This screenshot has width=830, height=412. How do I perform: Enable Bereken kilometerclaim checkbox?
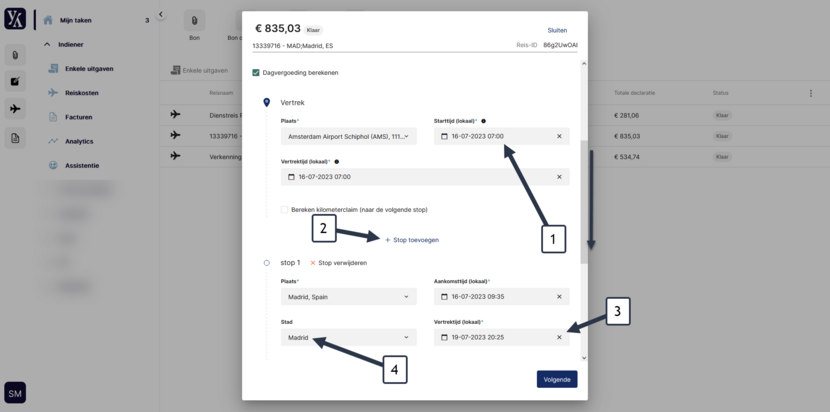pyautogui.click(x=284, y=210)
